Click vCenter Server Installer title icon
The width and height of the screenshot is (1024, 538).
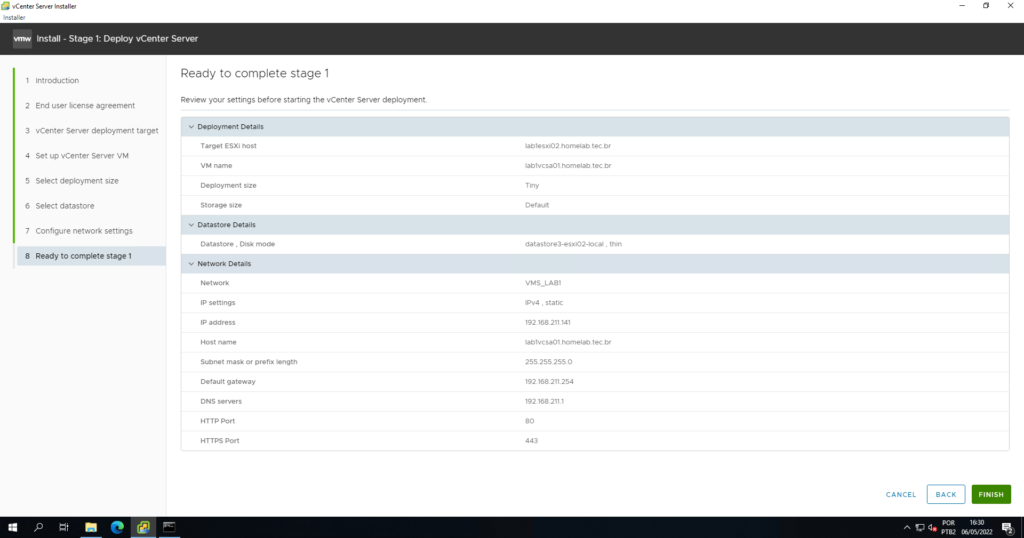5,6
